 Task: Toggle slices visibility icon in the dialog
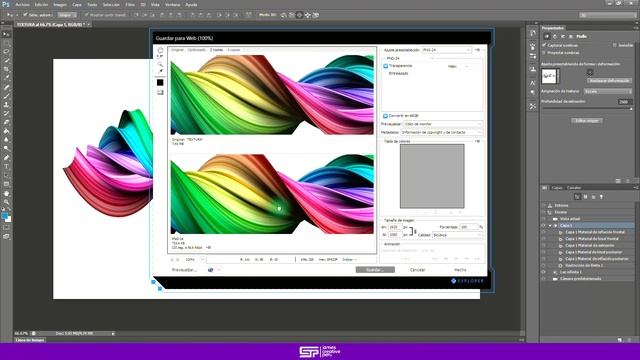coord(160,93)
